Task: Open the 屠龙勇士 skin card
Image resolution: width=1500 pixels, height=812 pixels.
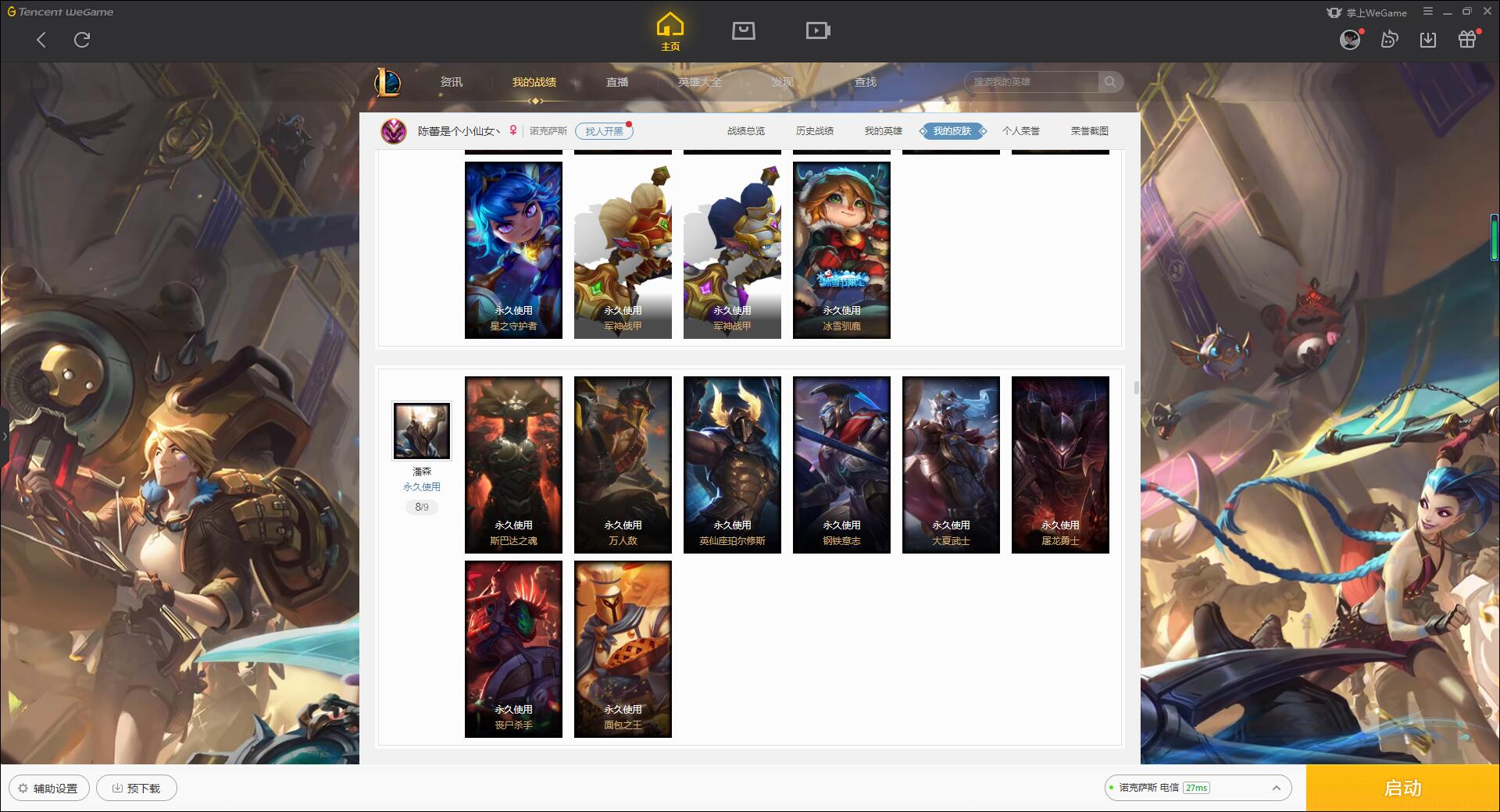Action: (x=1060, y=465)
